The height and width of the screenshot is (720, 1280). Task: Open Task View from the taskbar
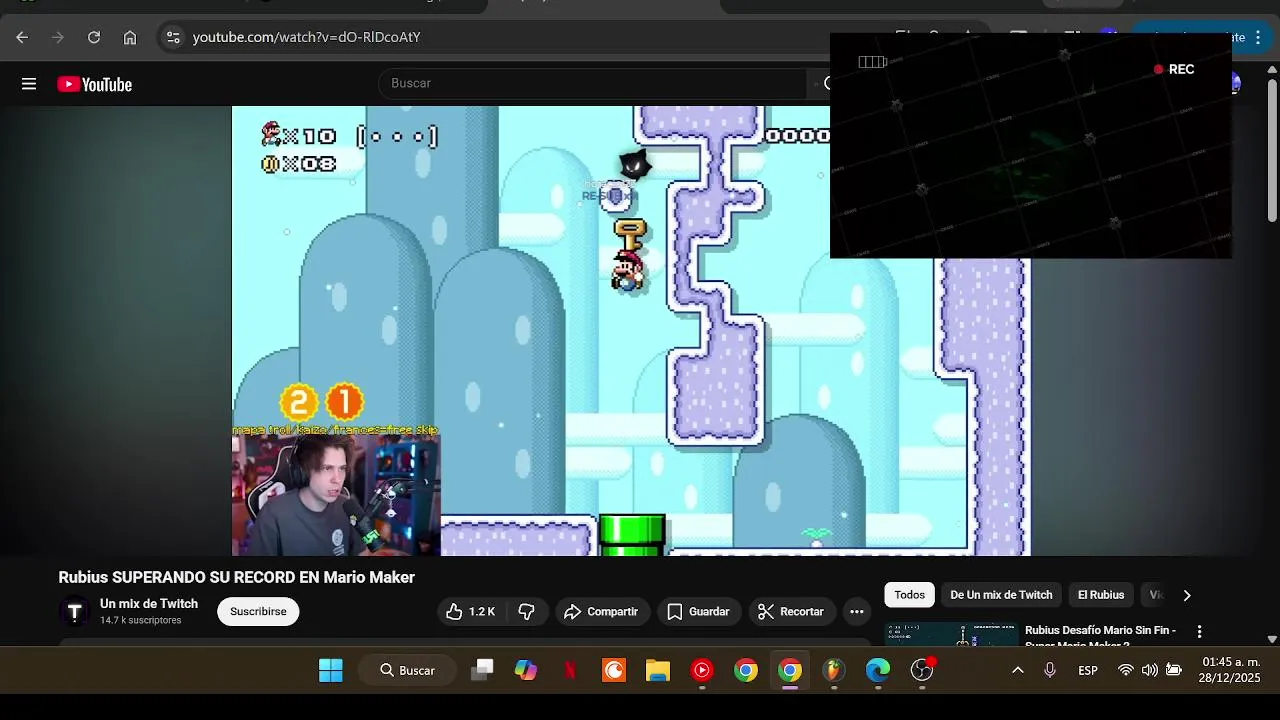click(482, 670)
